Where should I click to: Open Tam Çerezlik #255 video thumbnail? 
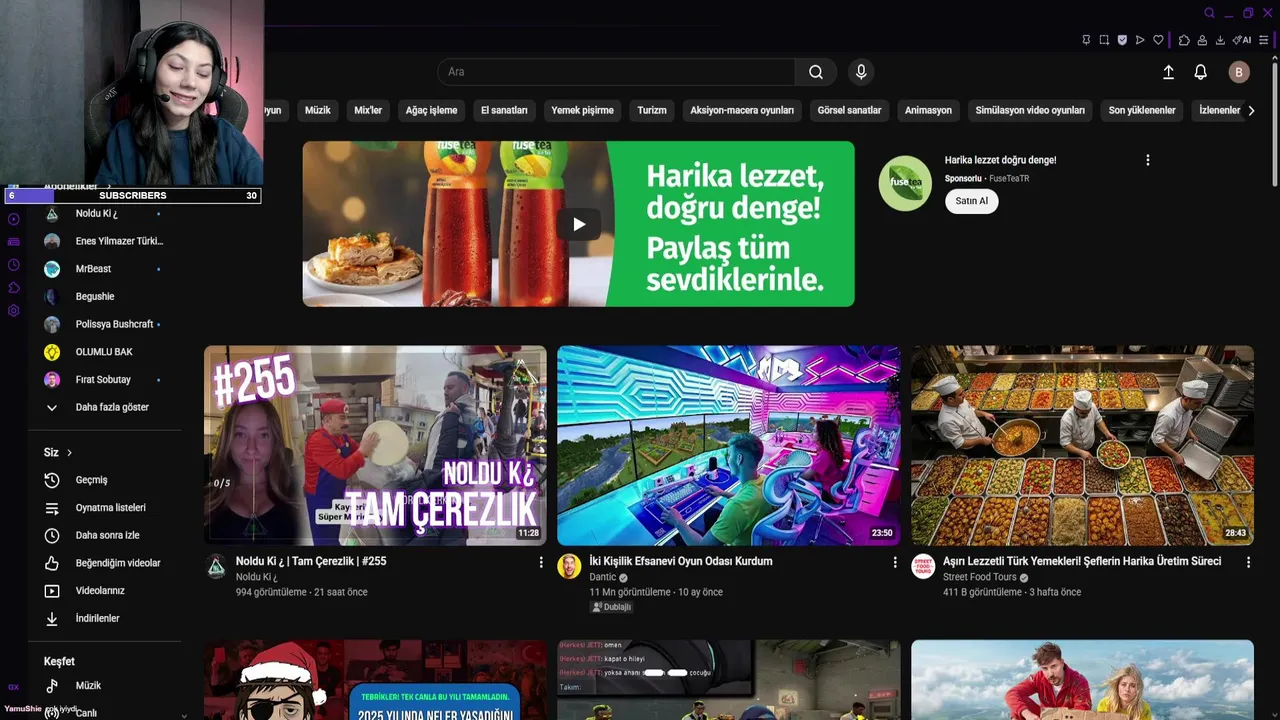(x=375, y=445)
